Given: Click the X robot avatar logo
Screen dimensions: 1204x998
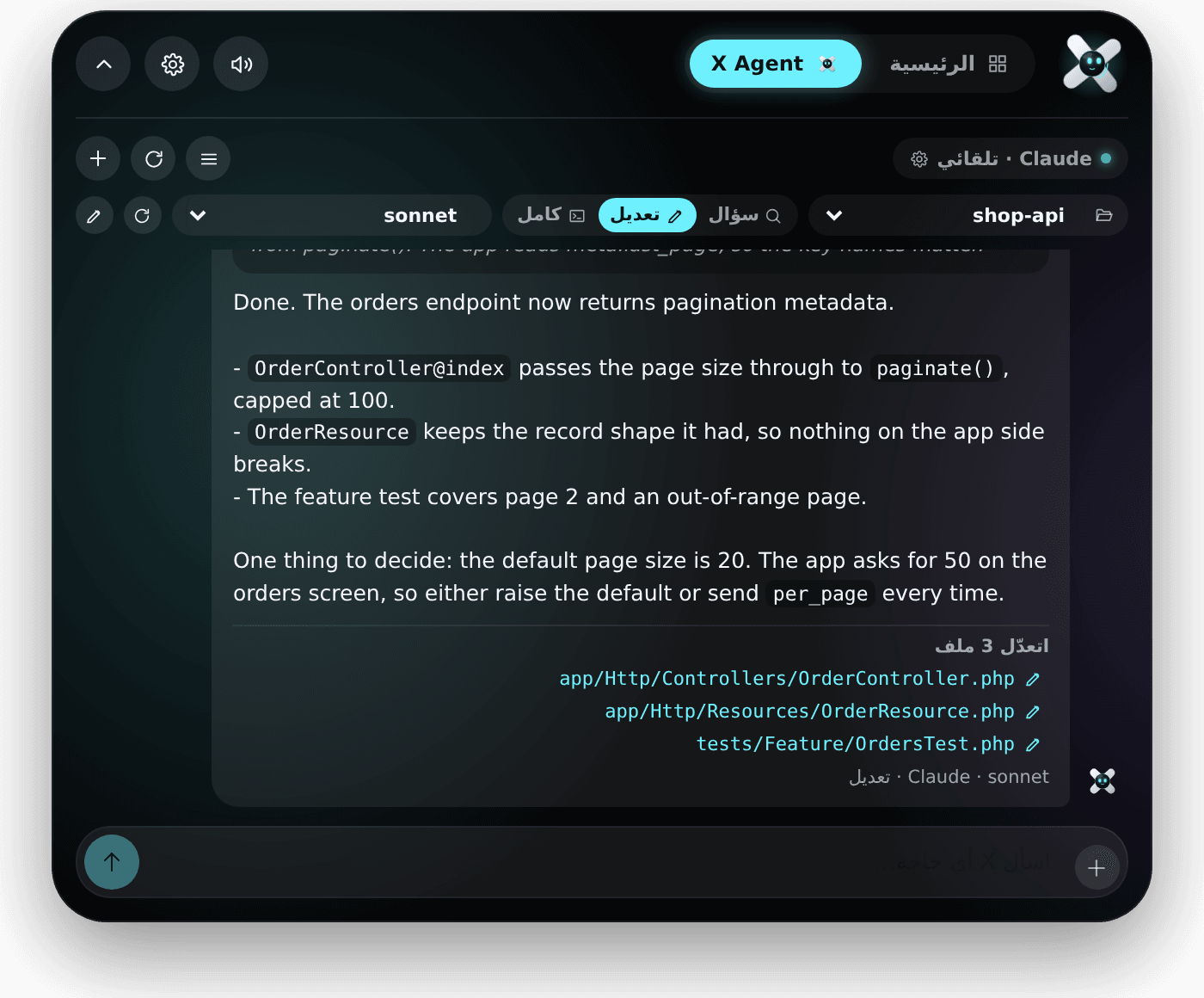Looking at the screenshot, I should (x=1092, y=64).
